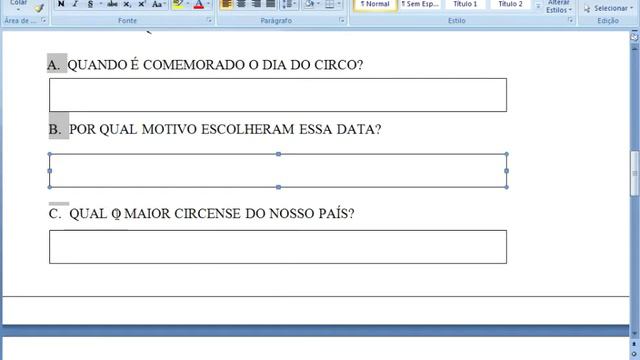Viewport: 640px width, 360px height.
Task: Toggle the ruler icon above scrollbar
Action: [x=634, y=37]
